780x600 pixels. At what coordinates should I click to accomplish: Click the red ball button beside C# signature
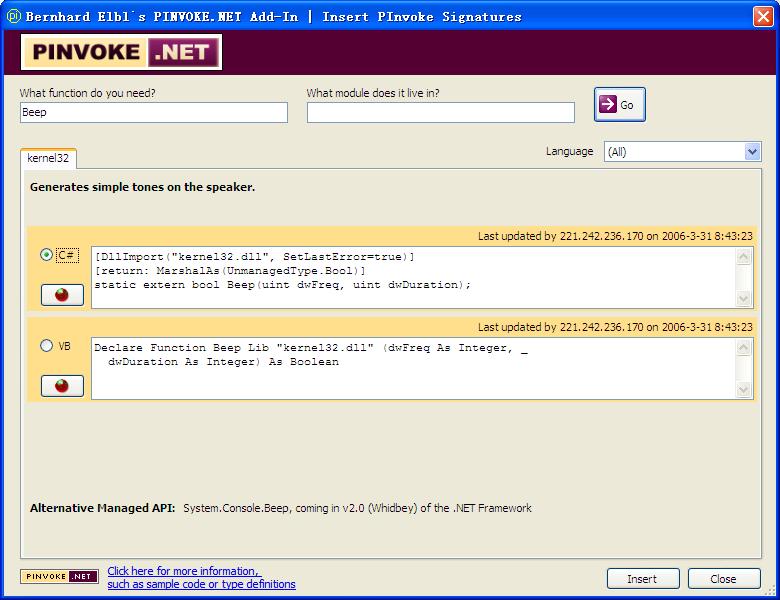pos(62,295)
